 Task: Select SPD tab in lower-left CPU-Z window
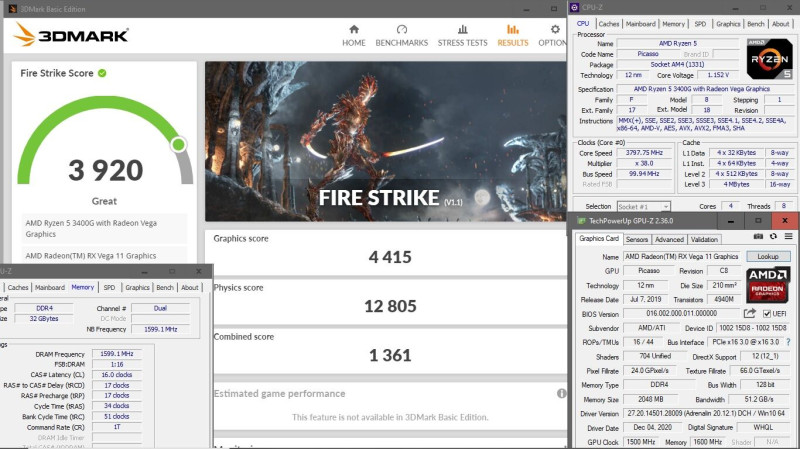point(109,288)
